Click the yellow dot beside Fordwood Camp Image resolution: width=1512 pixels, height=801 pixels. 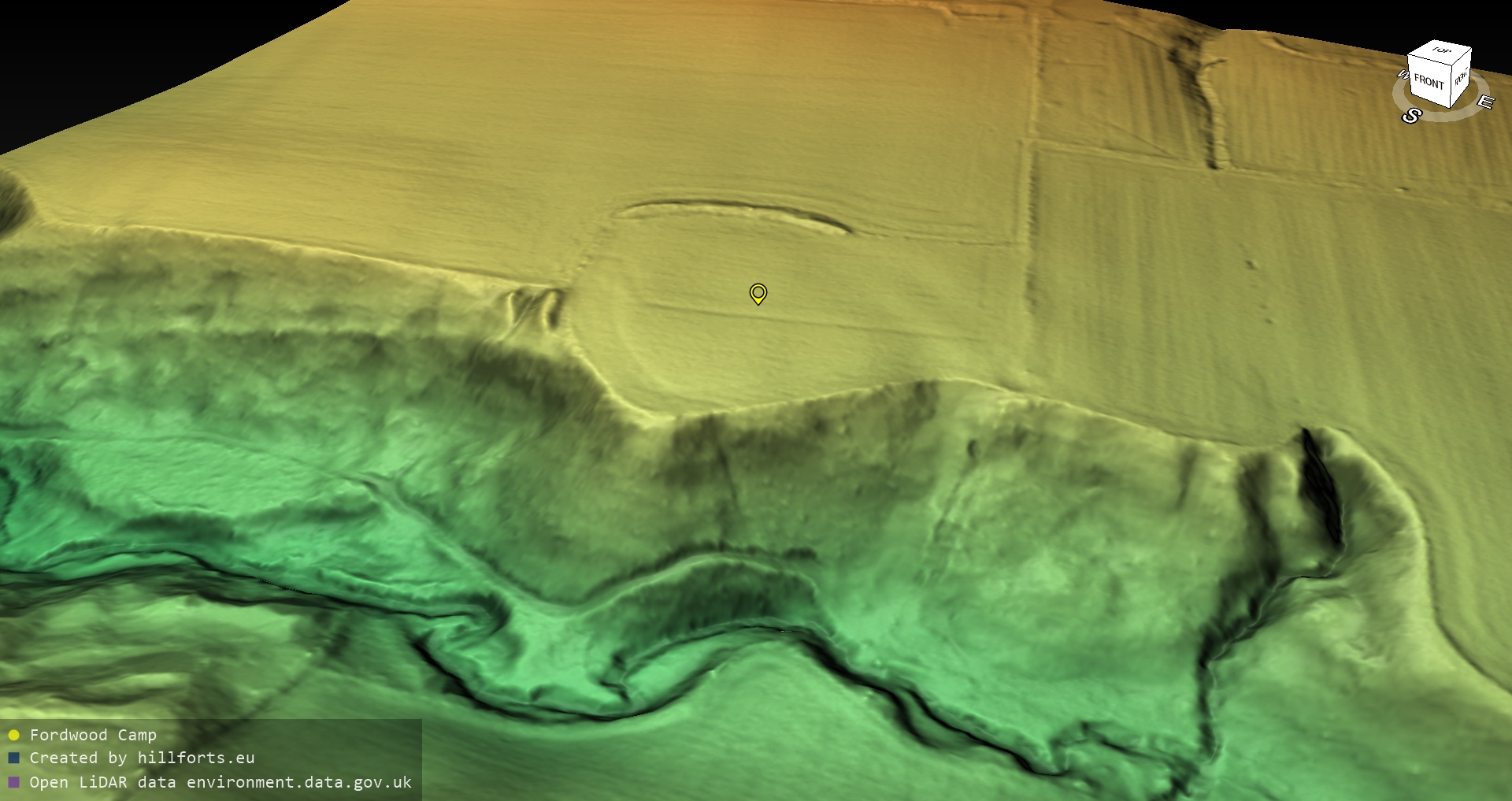click(13, 736)
